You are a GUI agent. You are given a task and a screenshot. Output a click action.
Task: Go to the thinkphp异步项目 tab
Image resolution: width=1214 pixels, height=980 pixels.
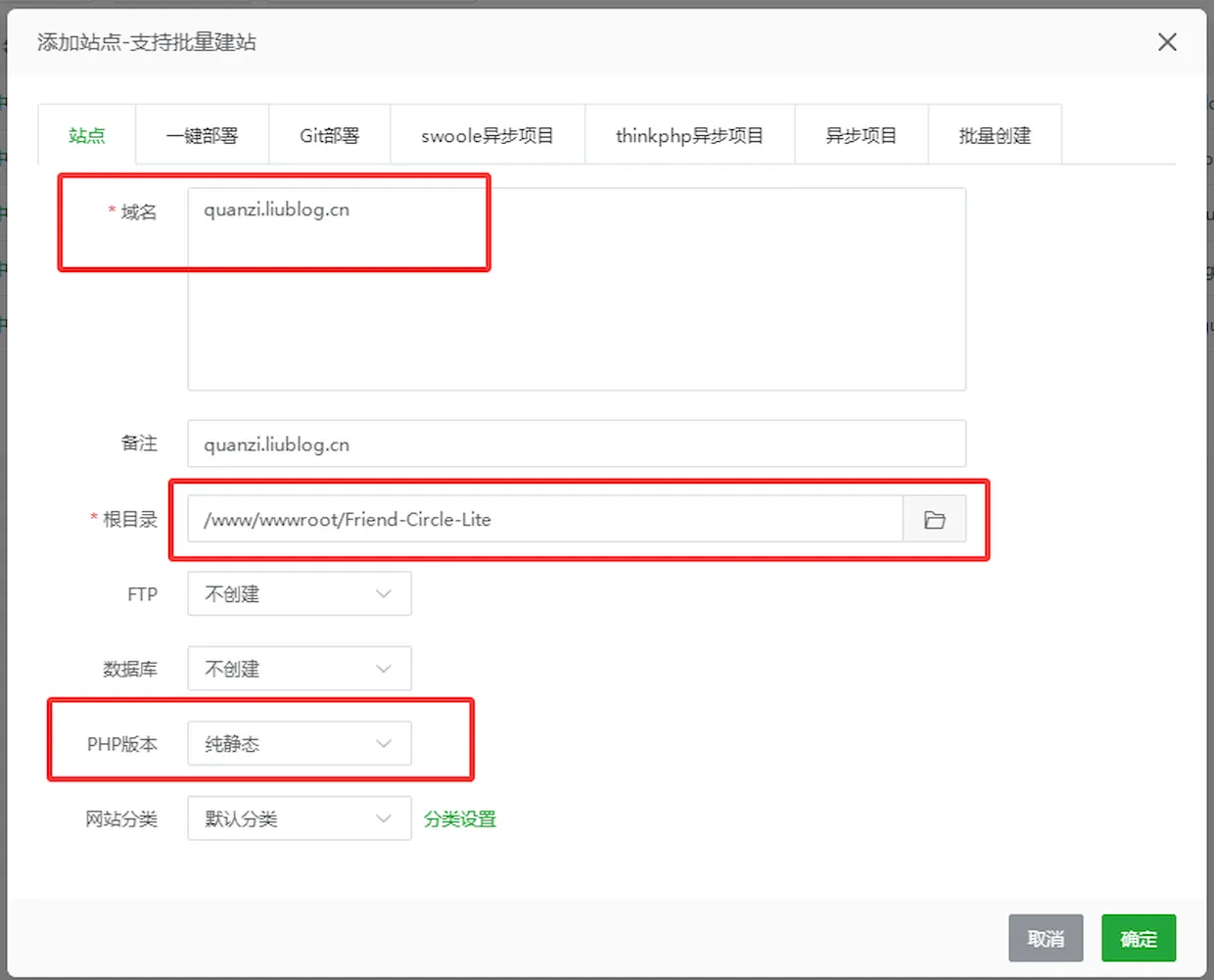(x=689, y=136)
